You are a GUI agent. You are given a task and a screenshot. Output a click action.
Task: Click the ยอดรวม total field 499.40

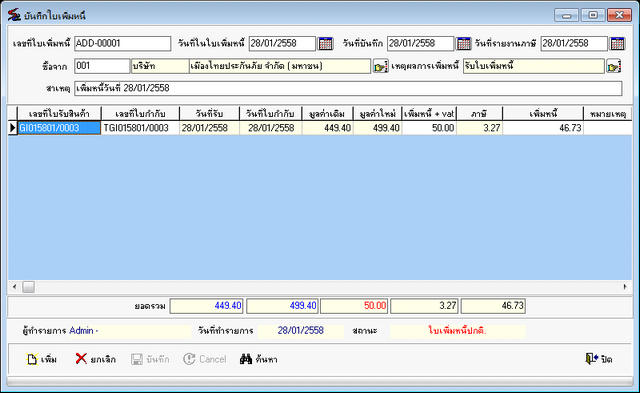282,306
